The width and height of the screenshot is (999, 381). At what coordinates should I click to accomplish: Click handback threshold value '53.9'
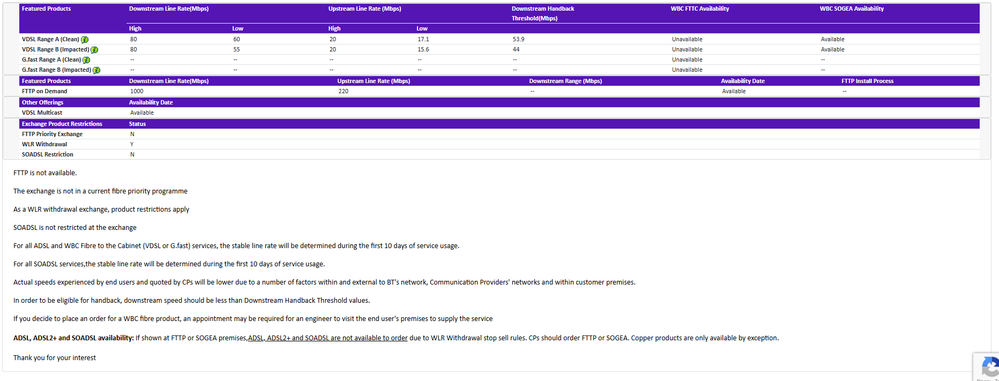coord(518,40)
